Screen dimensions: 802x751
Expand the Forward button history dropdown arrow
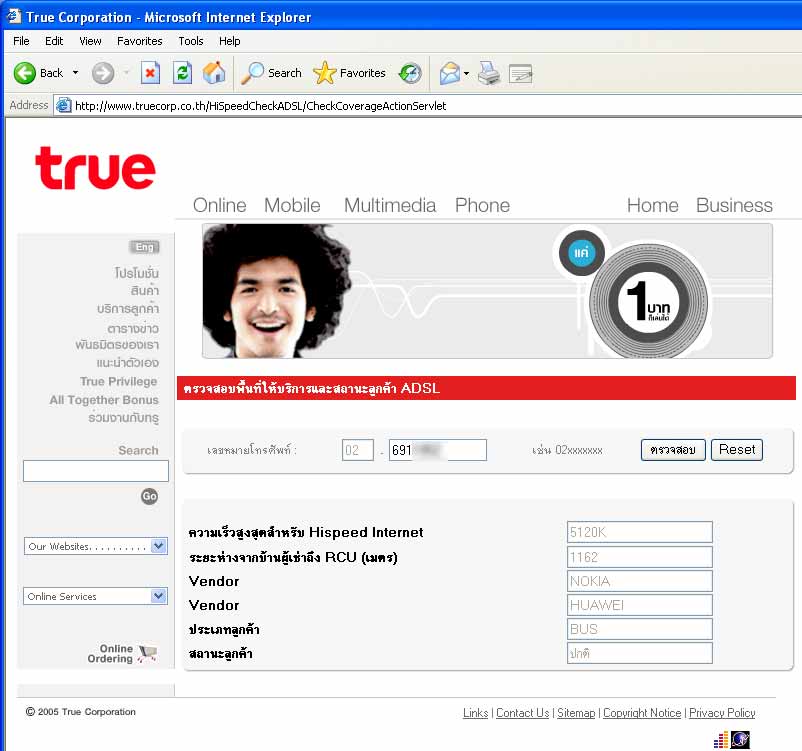[126, 73]
